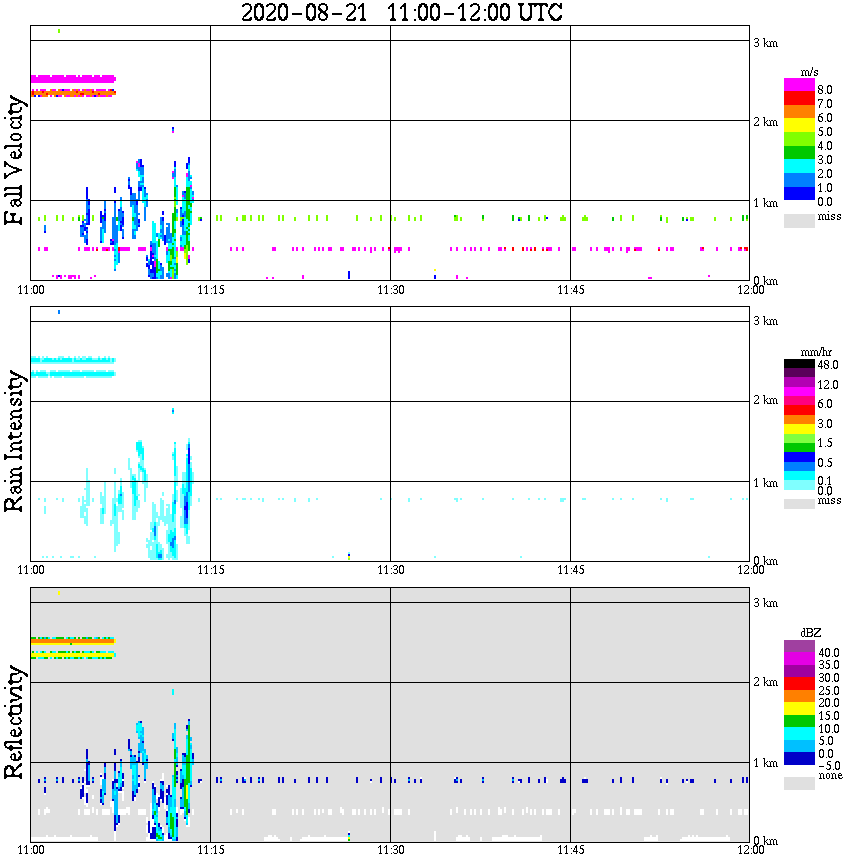Pick the gray "miss" swatch in fall velocity legend
Image resolution: width=850 pixels, height=868 pixels.
799,221
